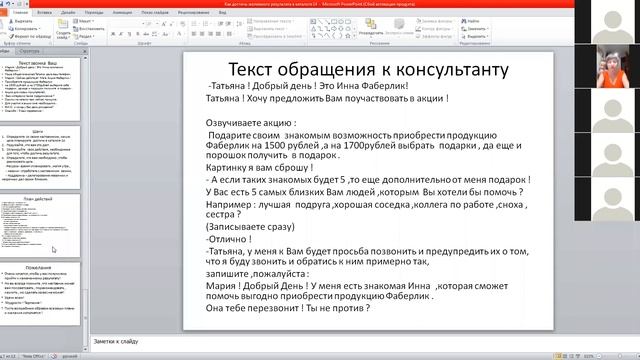Select the text box shape icon
Viewport: 640px width, 360px height.
tap(313, 22)
